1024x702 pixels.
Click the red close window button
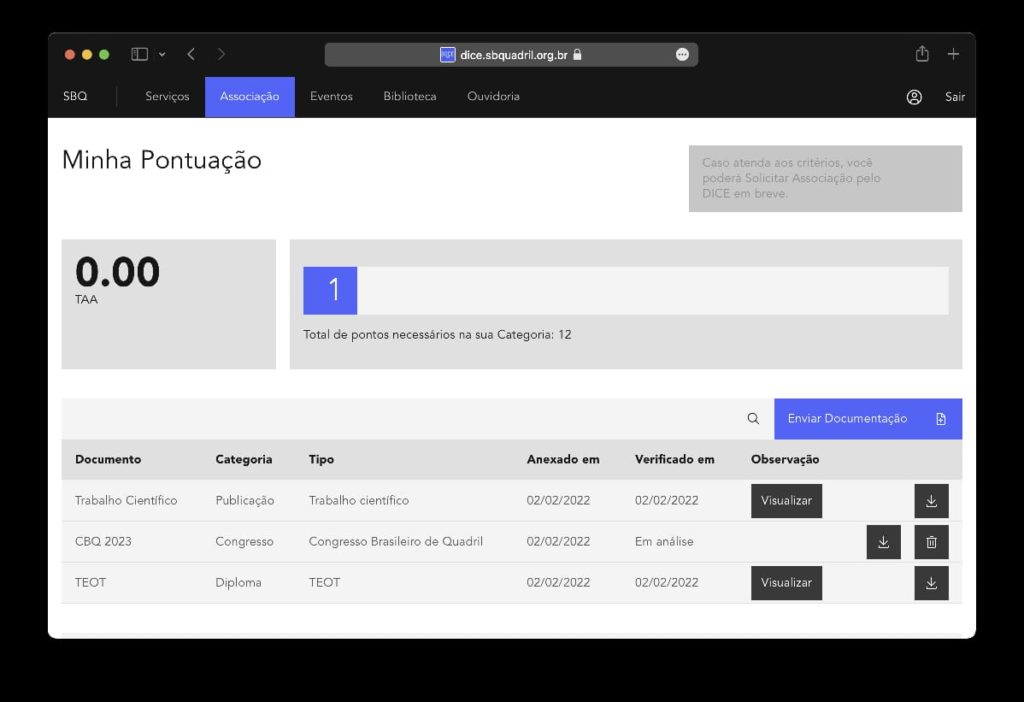point(70,55)
